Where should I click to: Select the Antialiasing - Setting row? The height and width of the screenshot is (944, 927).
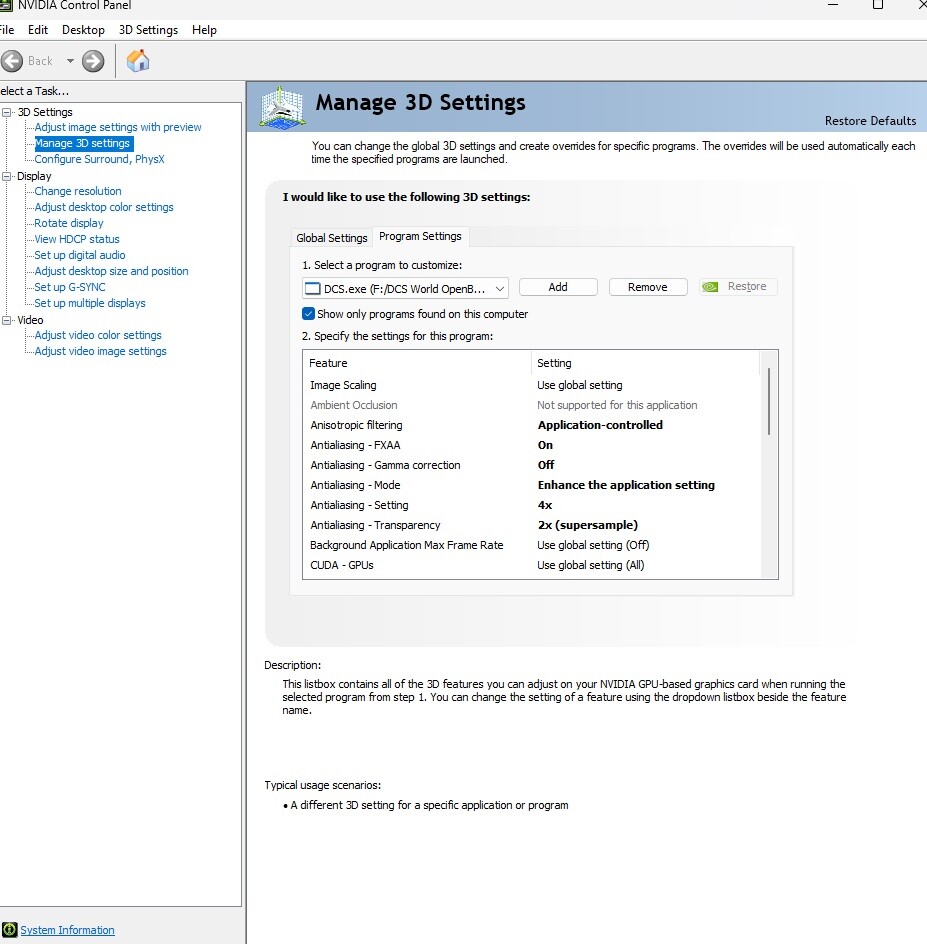click(532, 505)
